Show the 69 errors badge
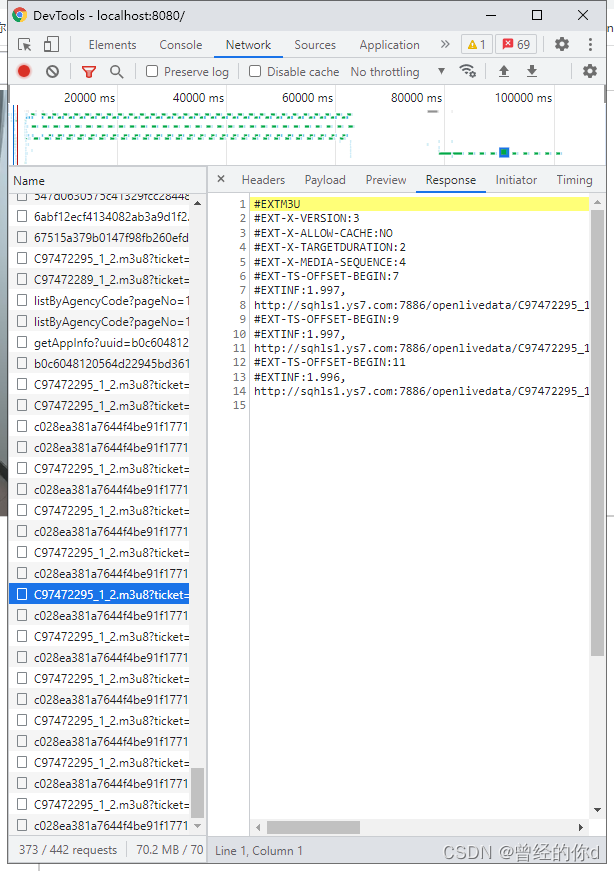The width and height of the screenshot is (614, 871). (516, 44)
